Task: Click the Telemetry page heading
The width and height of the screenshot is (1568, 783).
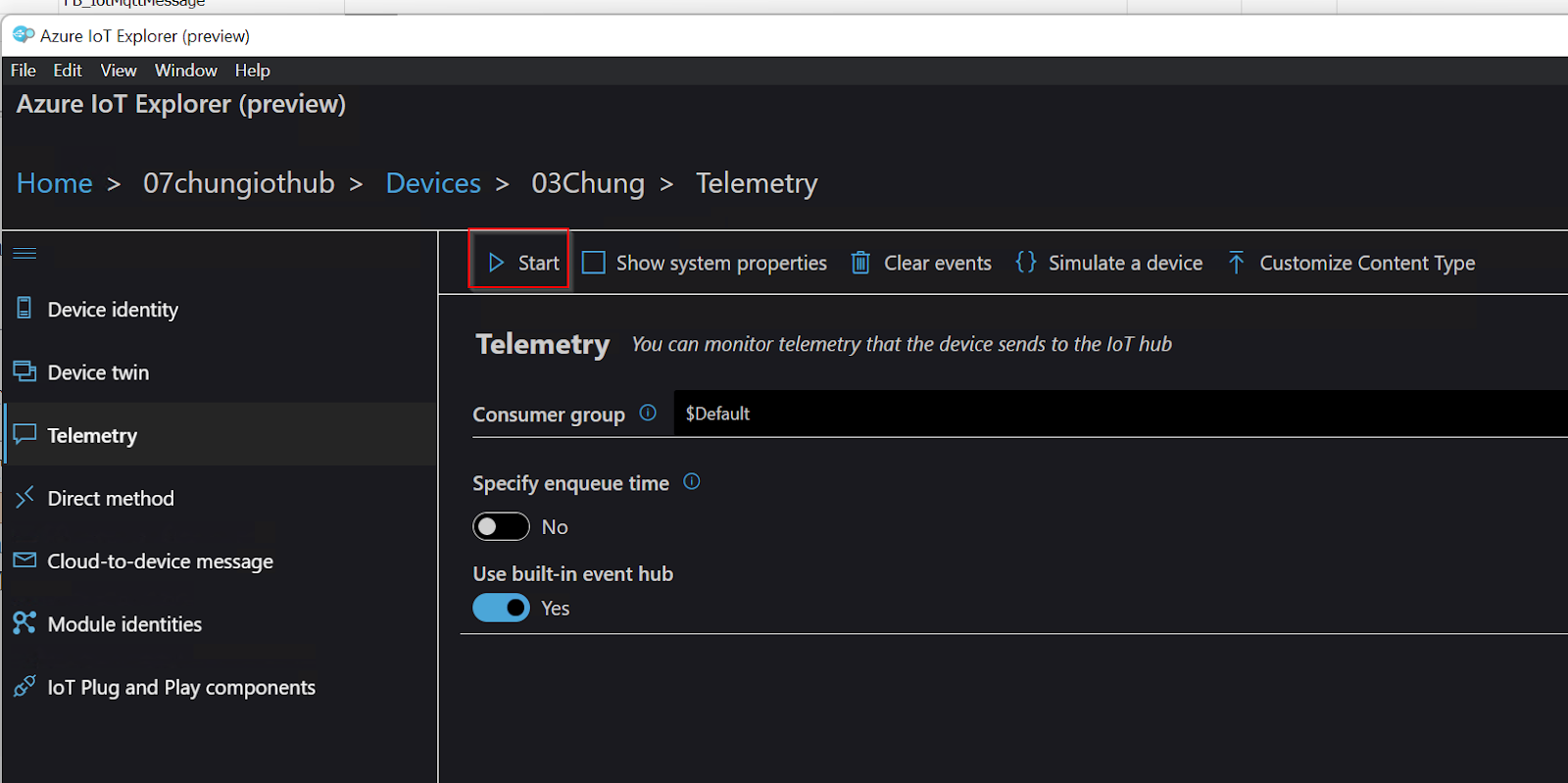Action: point(543,344)
